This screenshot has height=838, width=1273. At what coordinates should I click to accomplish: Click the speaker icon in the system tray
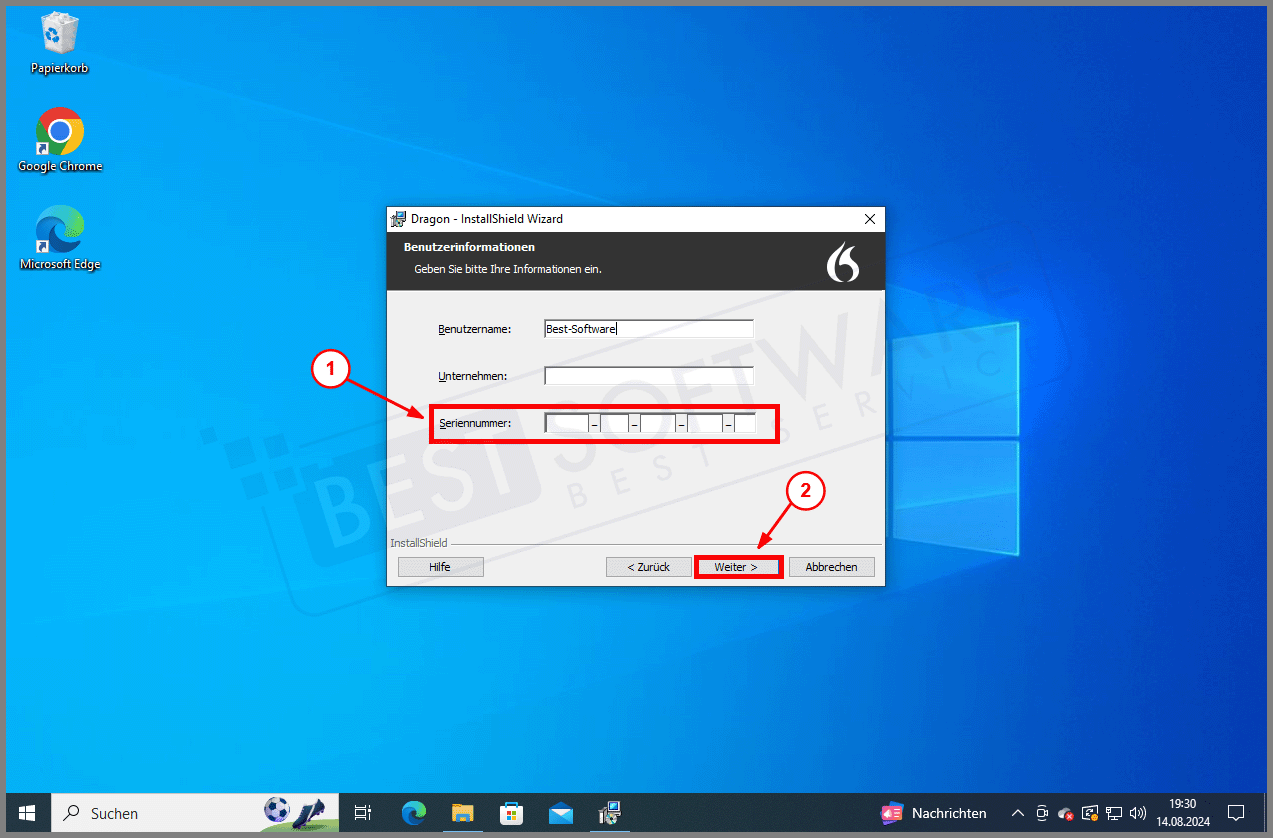point(1138,813)
